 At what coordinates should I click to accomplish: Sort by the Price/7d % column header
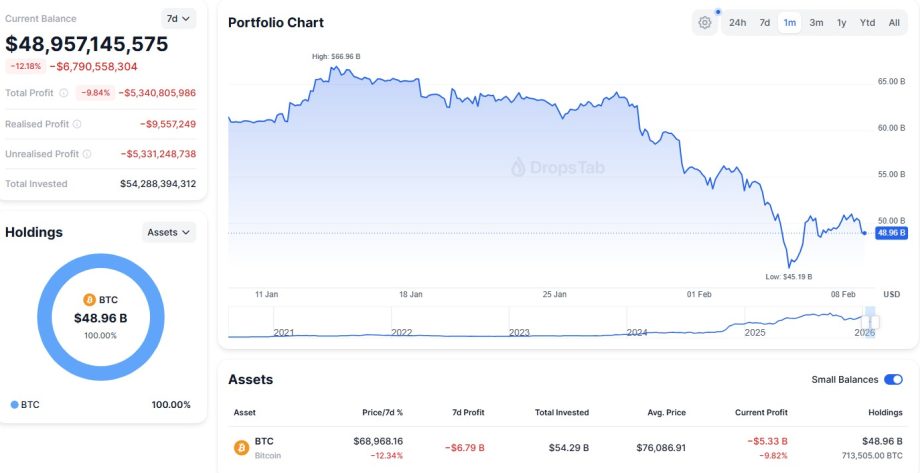[378, 412]
